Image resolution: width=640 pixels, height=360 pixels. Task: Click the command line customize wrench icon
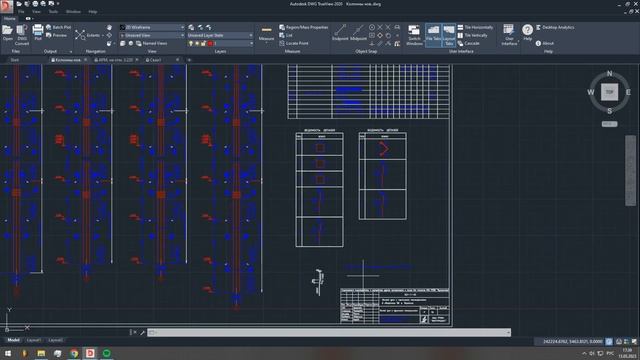[142, 333]
